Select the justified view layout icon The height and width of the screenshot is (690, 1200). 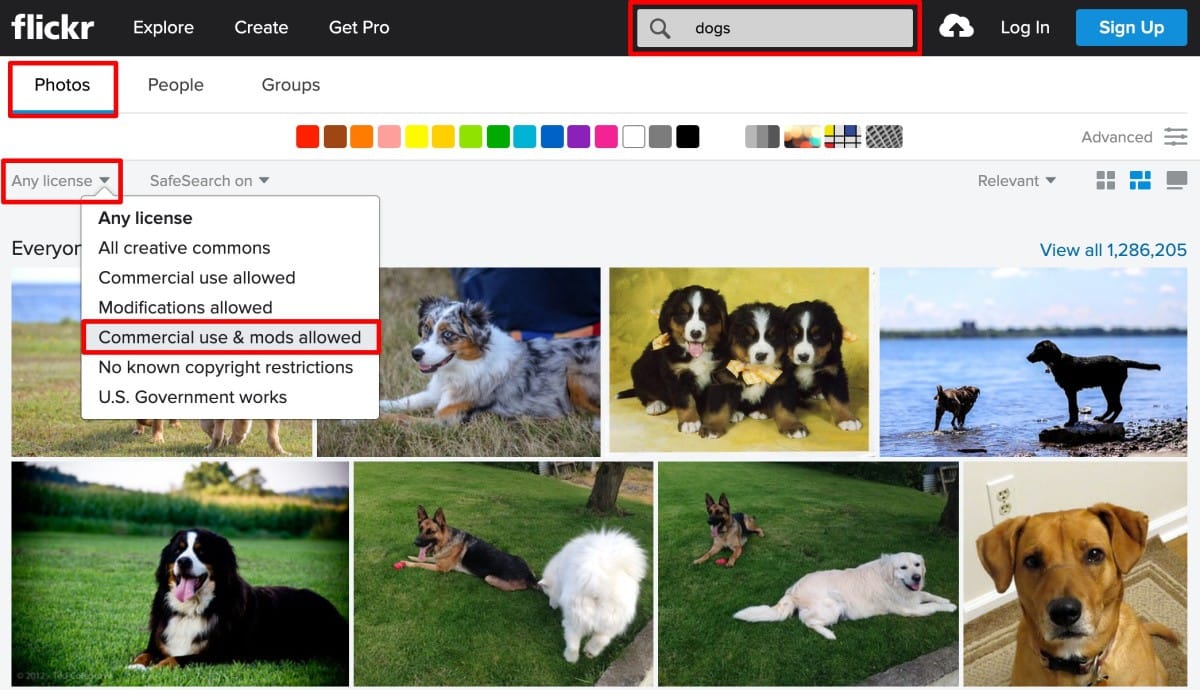1140,180
